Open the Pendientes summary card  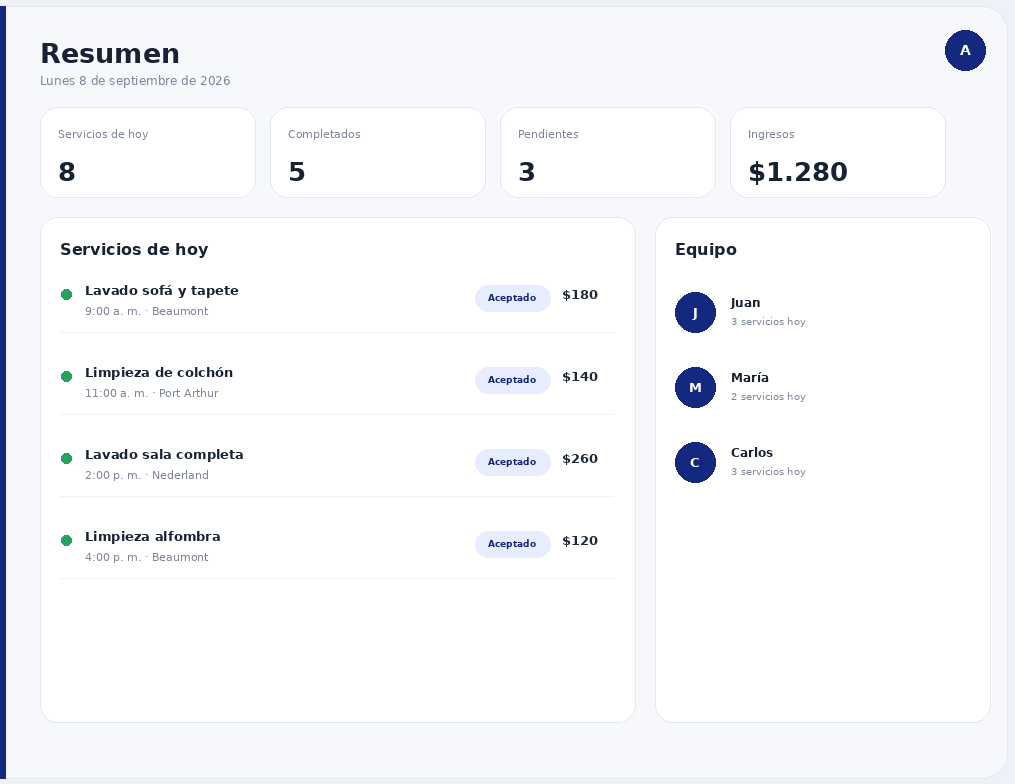[x=608, y=153]
